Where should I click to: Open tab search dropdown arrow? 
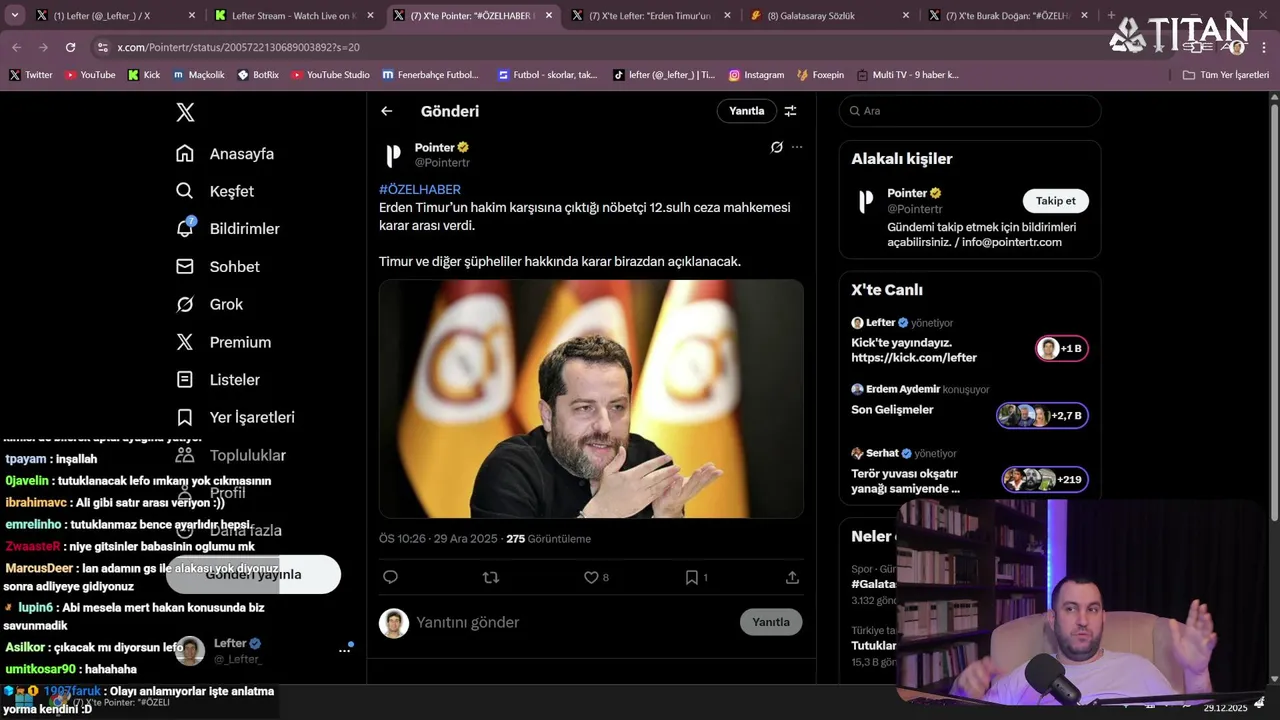click(14, 16)
